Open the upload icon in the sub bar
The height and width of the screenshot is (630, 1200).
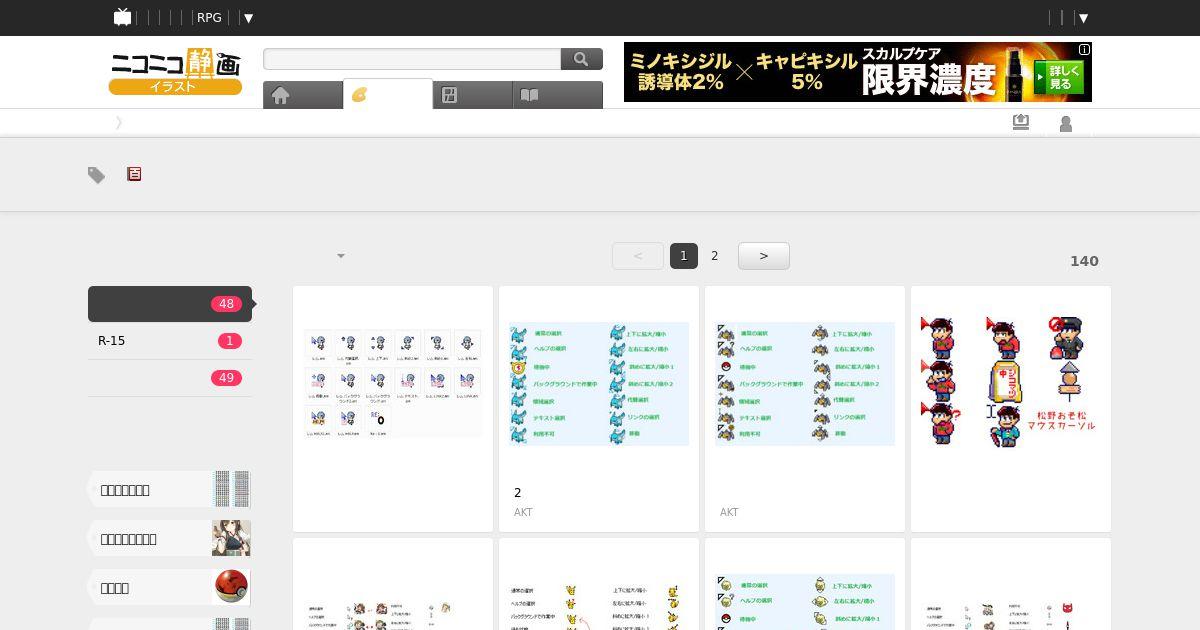pos(1020,122)
